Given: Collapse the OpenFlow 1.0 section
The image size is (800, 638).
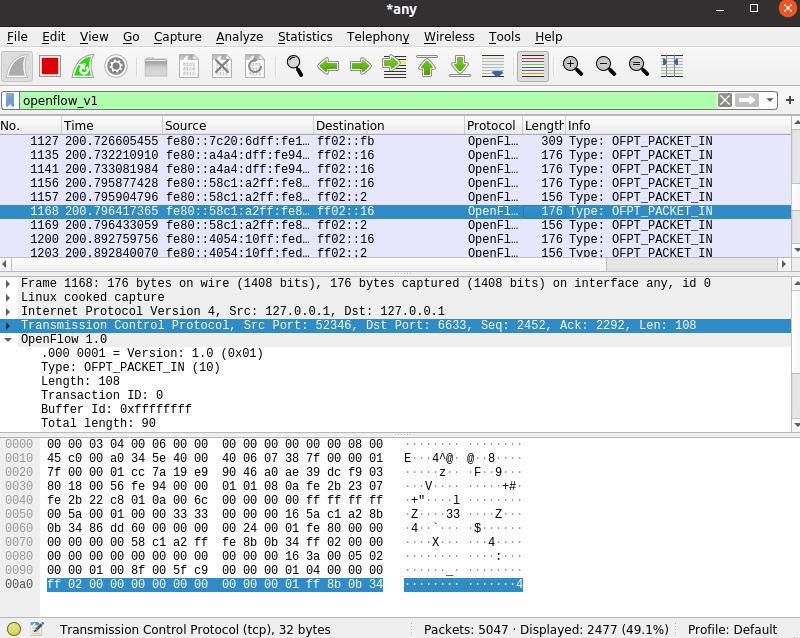Looking at the screenshot, I should (x=8, y=339).
